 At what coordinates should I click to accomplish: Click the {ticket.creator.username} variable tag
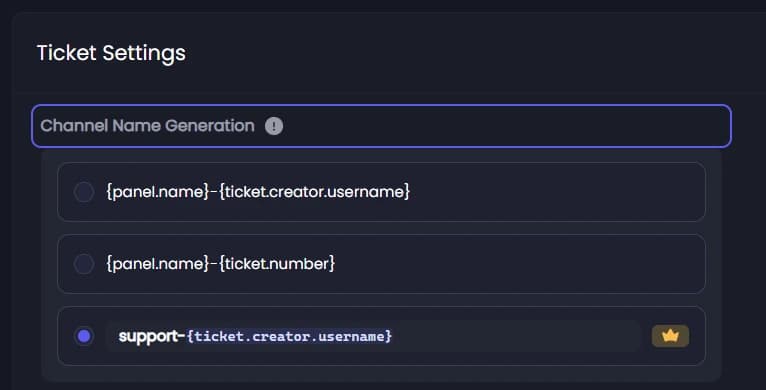[289, 336]
